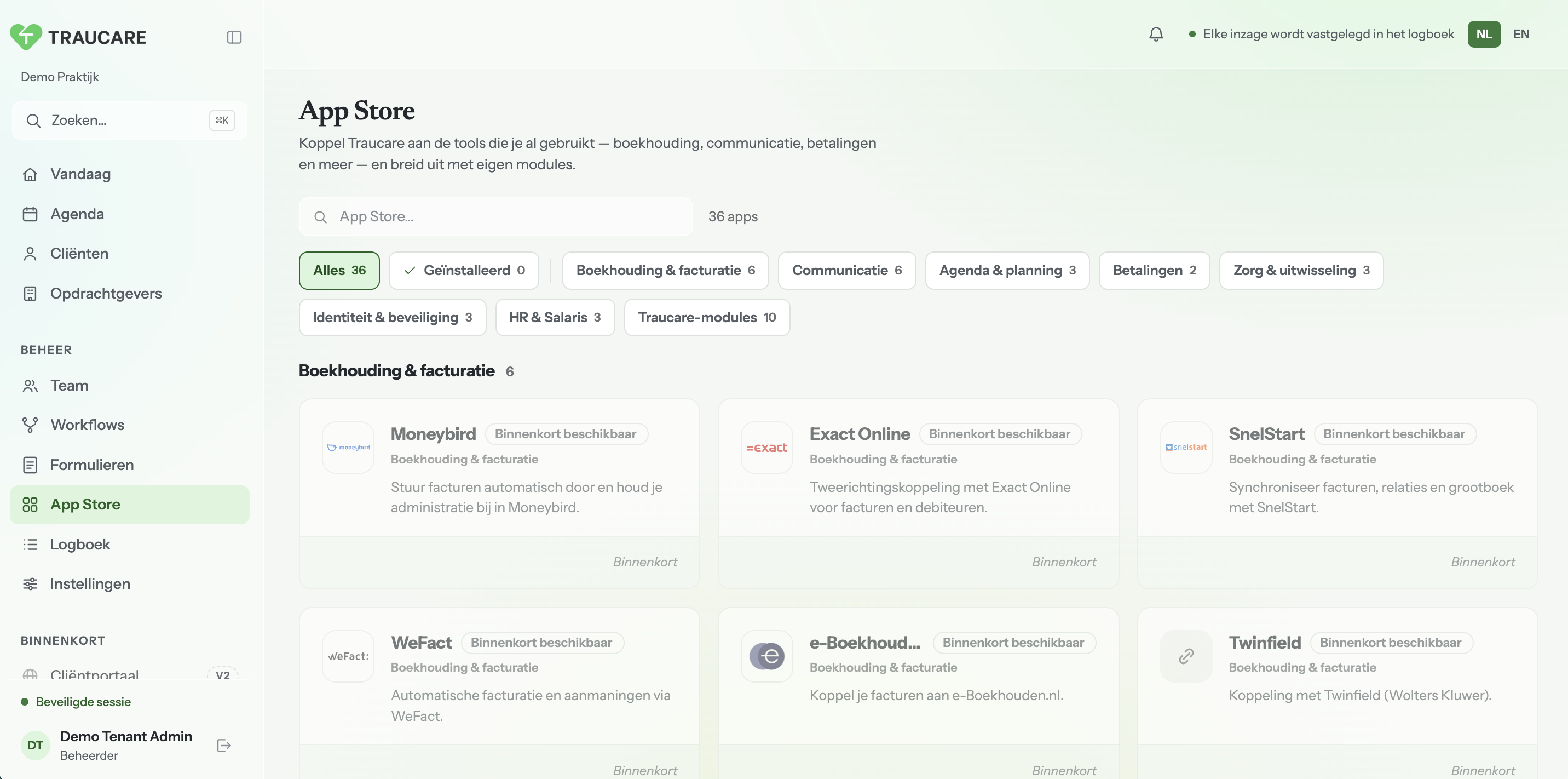Image resolution: width=1568 pixels, height=779 pixels.
Task: Click the magnifier icon beside Zoeken
Action: pos(33,121)
